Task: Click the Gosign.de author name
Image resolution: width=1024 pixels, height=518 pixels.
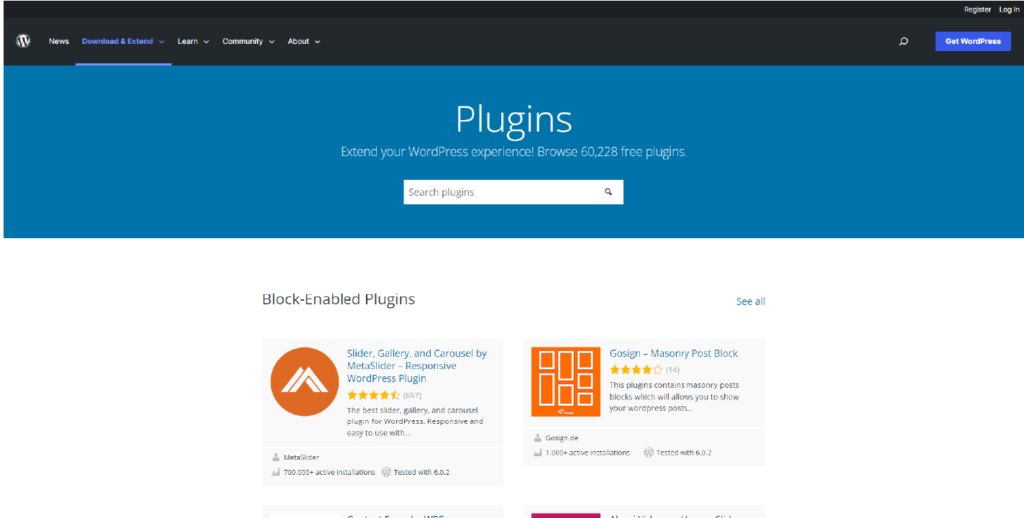Action: [562, 438]
